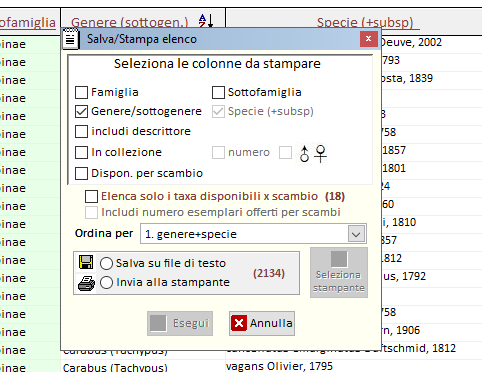Click the Annulla button
Screen dimensions: 482x372
tap(262, 323)
